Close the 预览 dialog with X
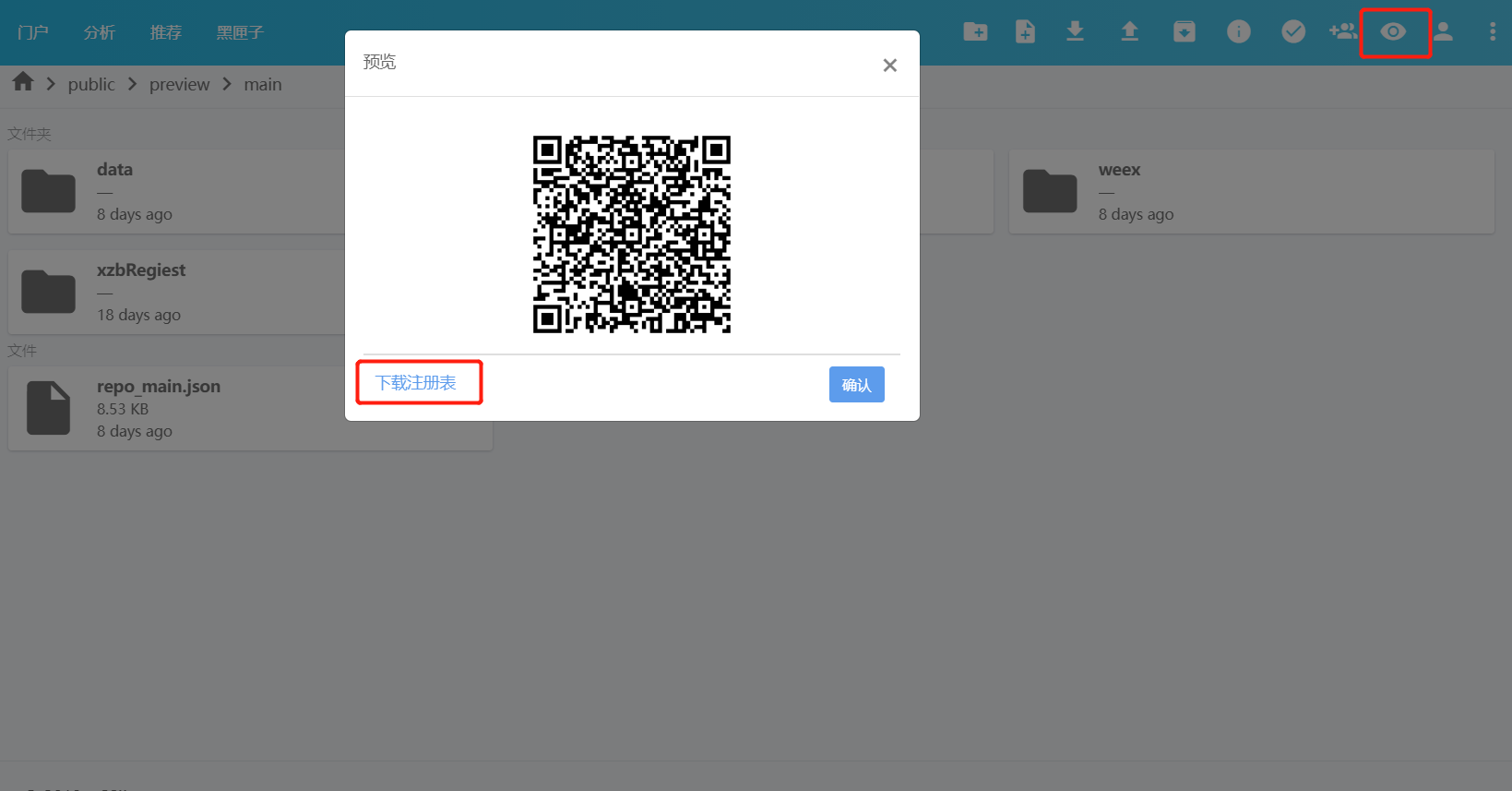Viewport: 1512px width, 791px height. point(890,66)
